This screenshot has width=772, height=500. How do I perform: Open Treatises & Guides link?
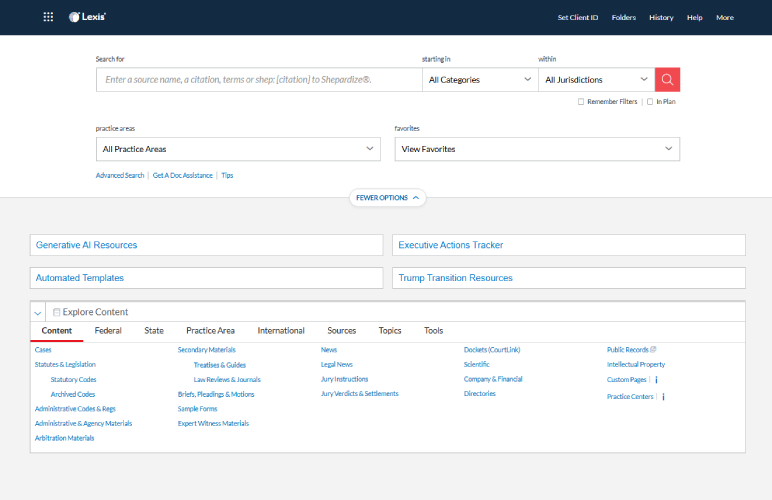pyautogui.click(x=220, y=365)
